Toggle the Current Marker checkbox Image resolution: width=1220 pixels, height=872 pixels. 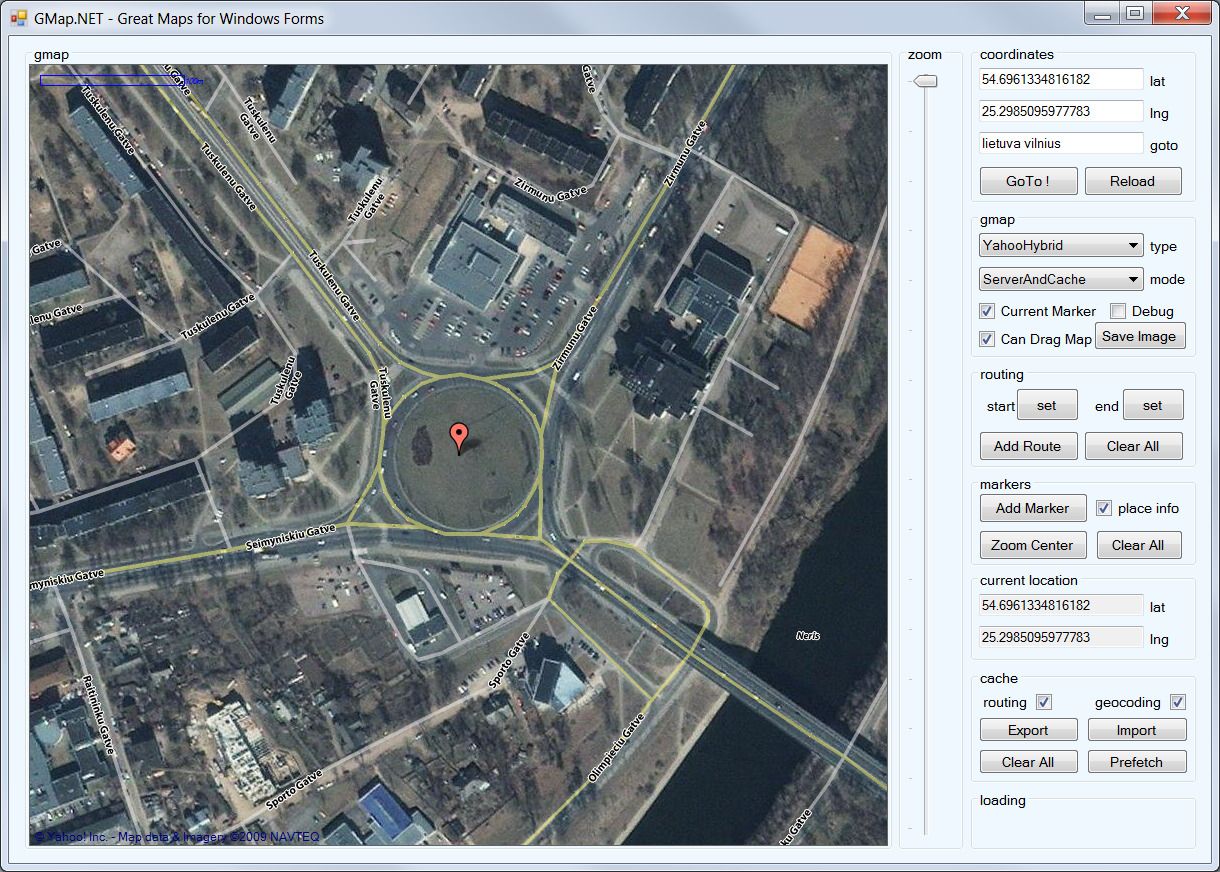click(x=987, y=311)
